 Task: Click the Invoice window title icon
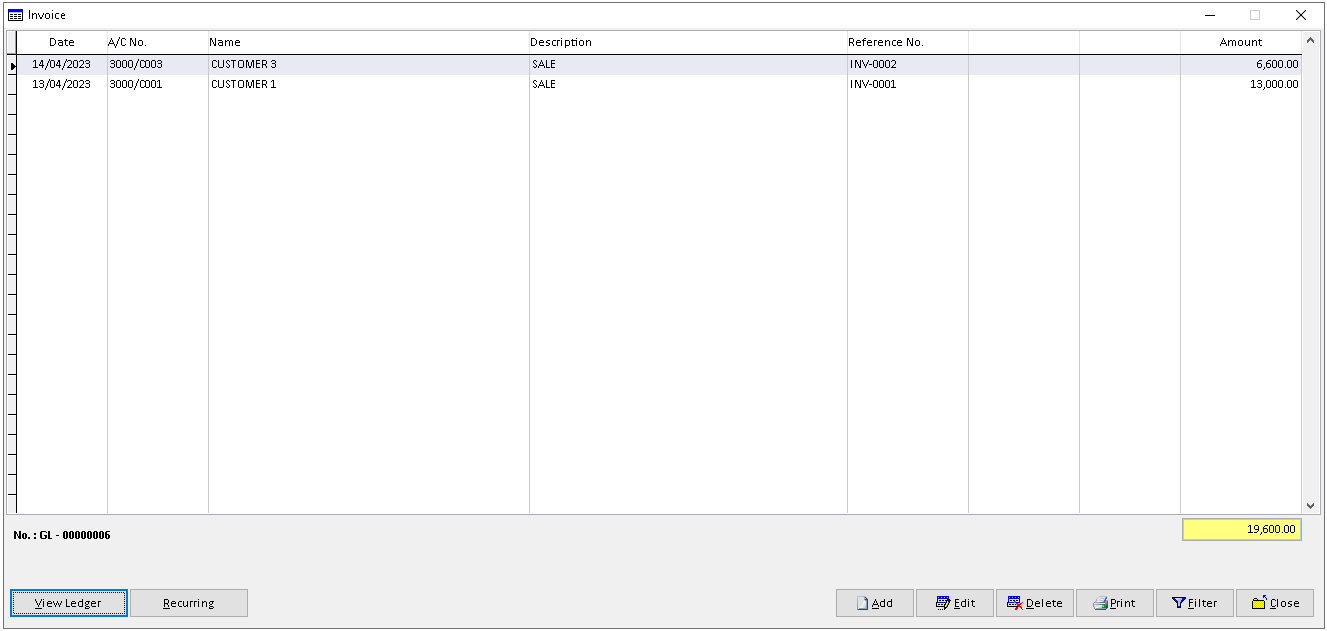pos(15,15)
